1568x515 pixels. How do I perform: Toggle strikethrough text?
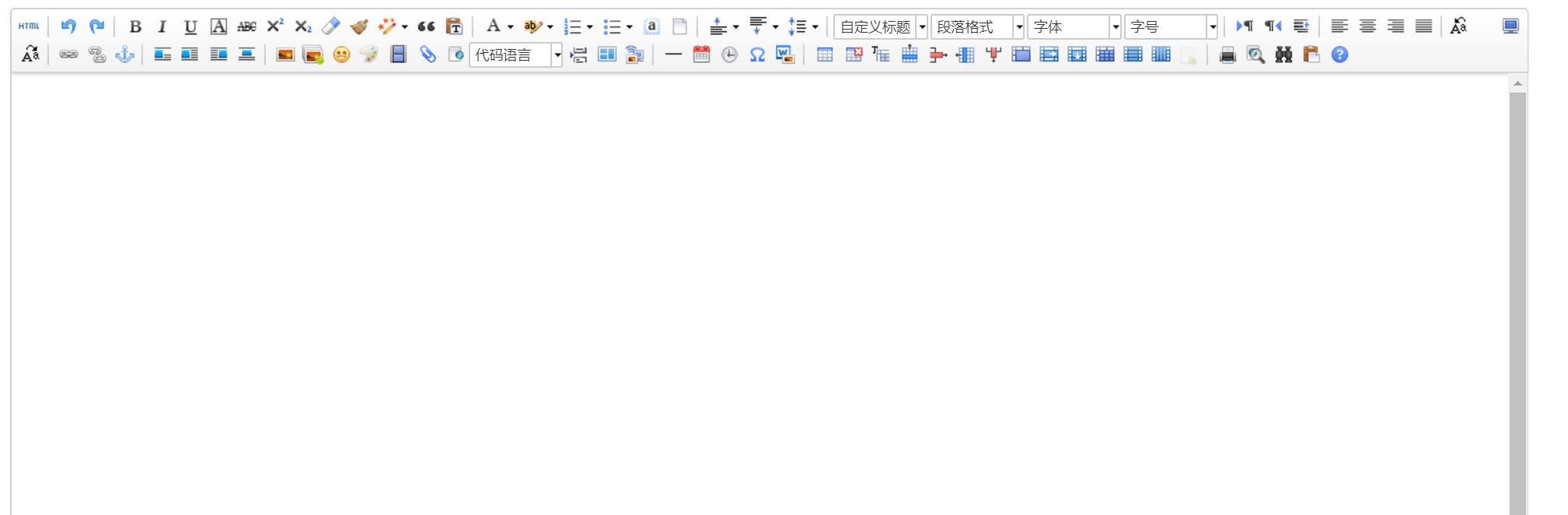(x=246, y=26)
